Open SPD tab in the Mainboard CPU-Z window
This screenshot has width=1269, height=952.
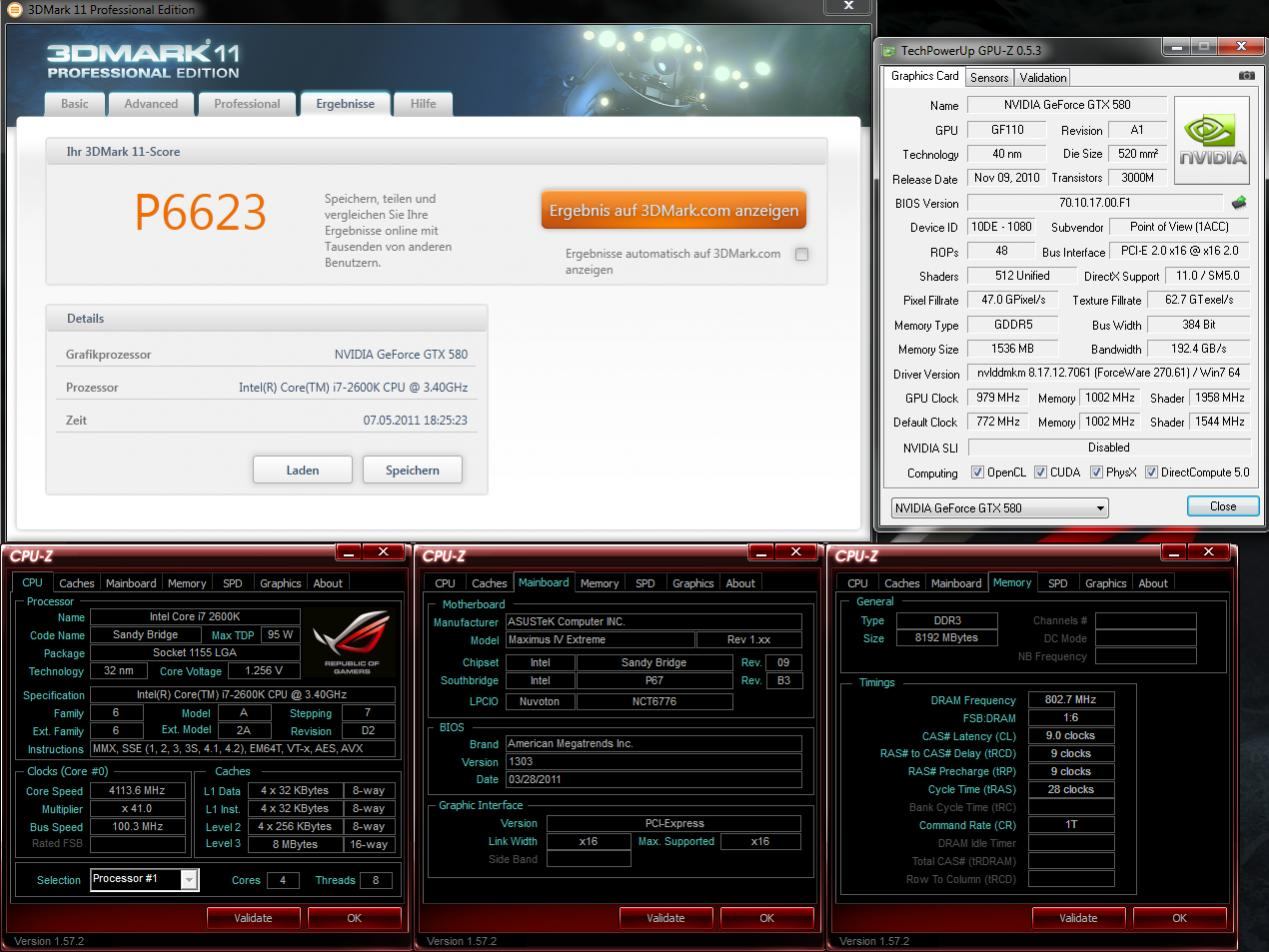click(645, 583)
